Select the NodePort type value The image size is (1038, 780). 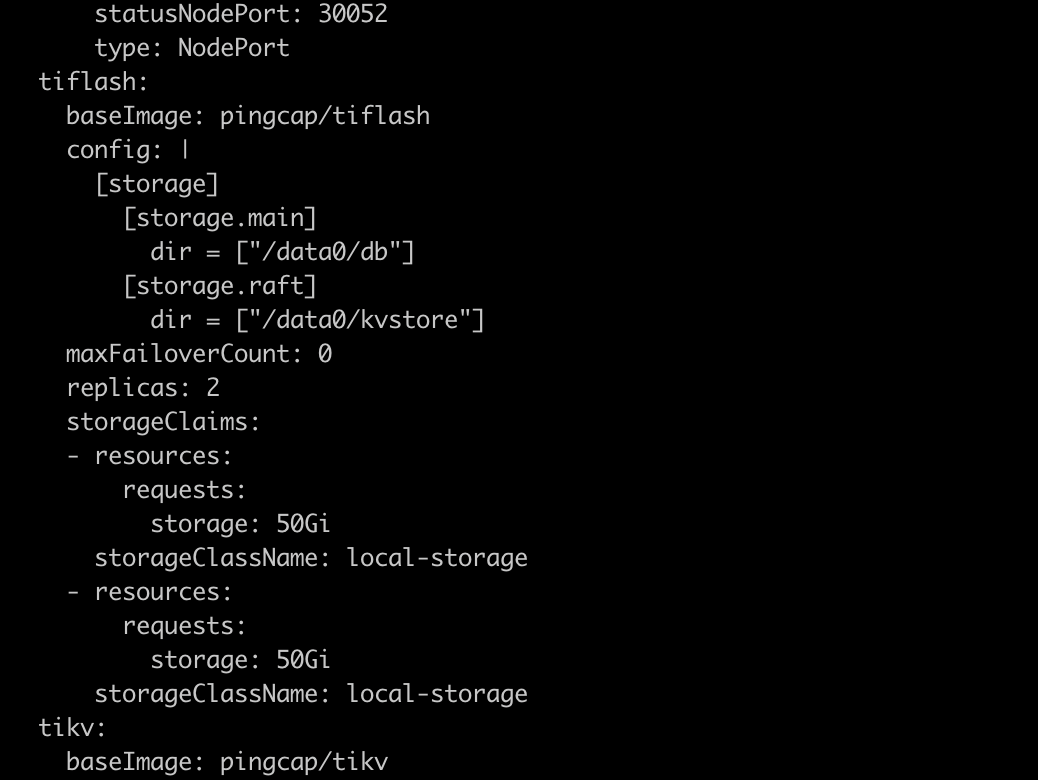click(233, 48)
